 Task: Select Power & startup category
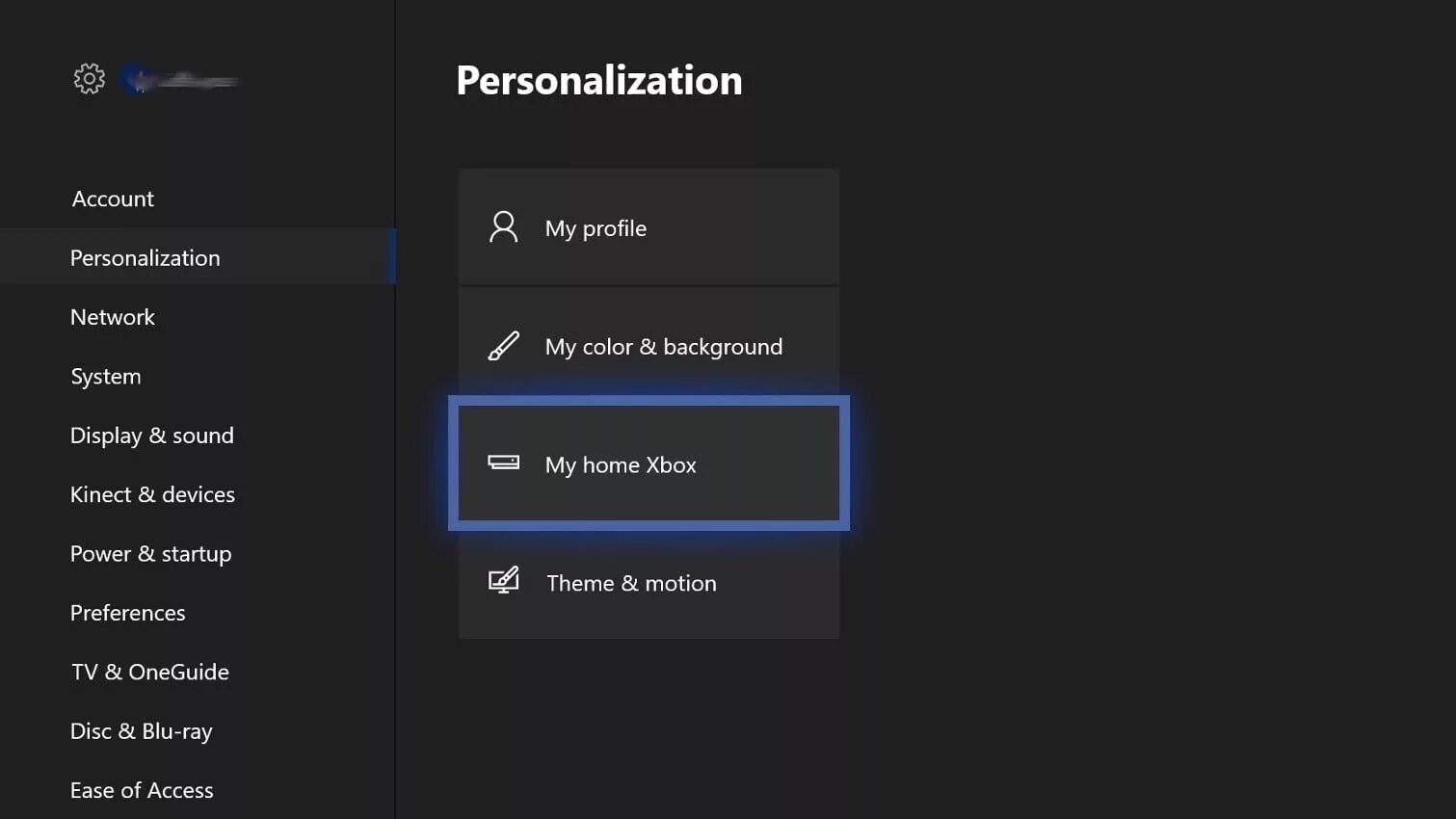click(150, 554)
